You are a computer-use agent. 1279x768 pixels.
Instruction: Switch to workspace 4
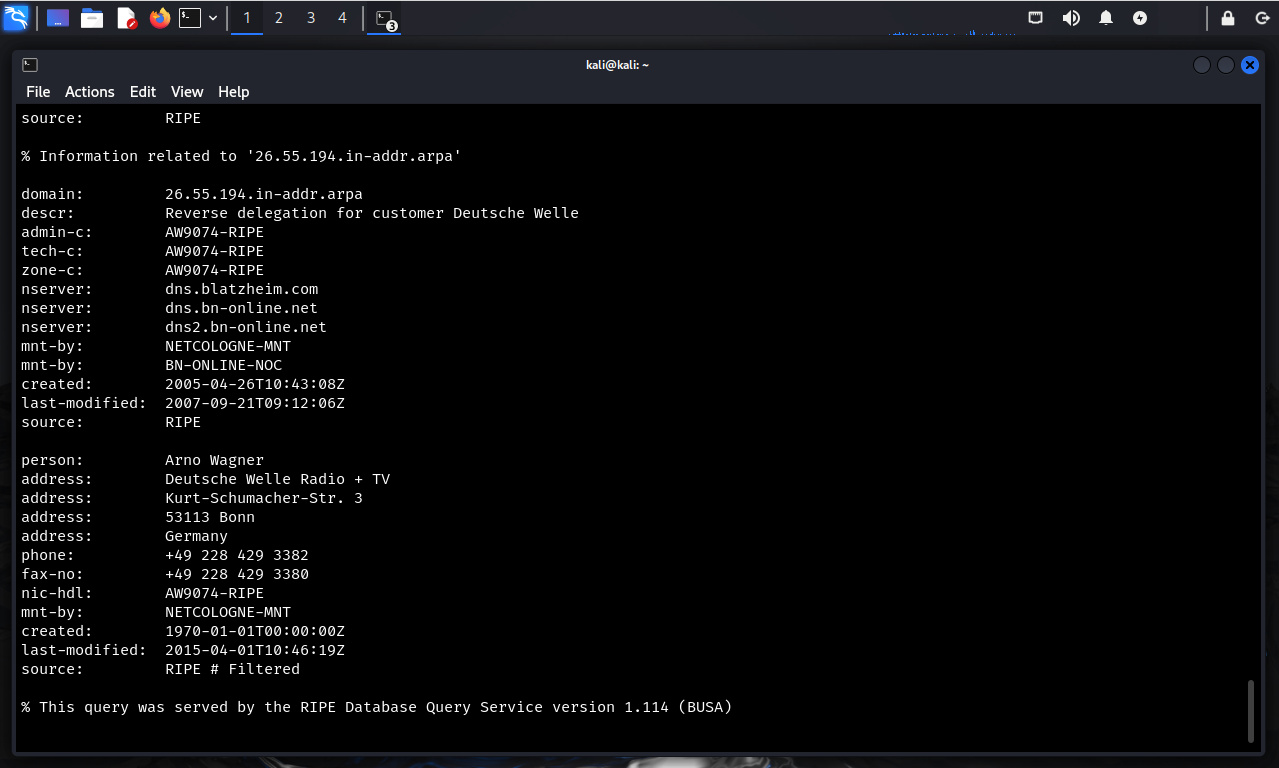343,18
